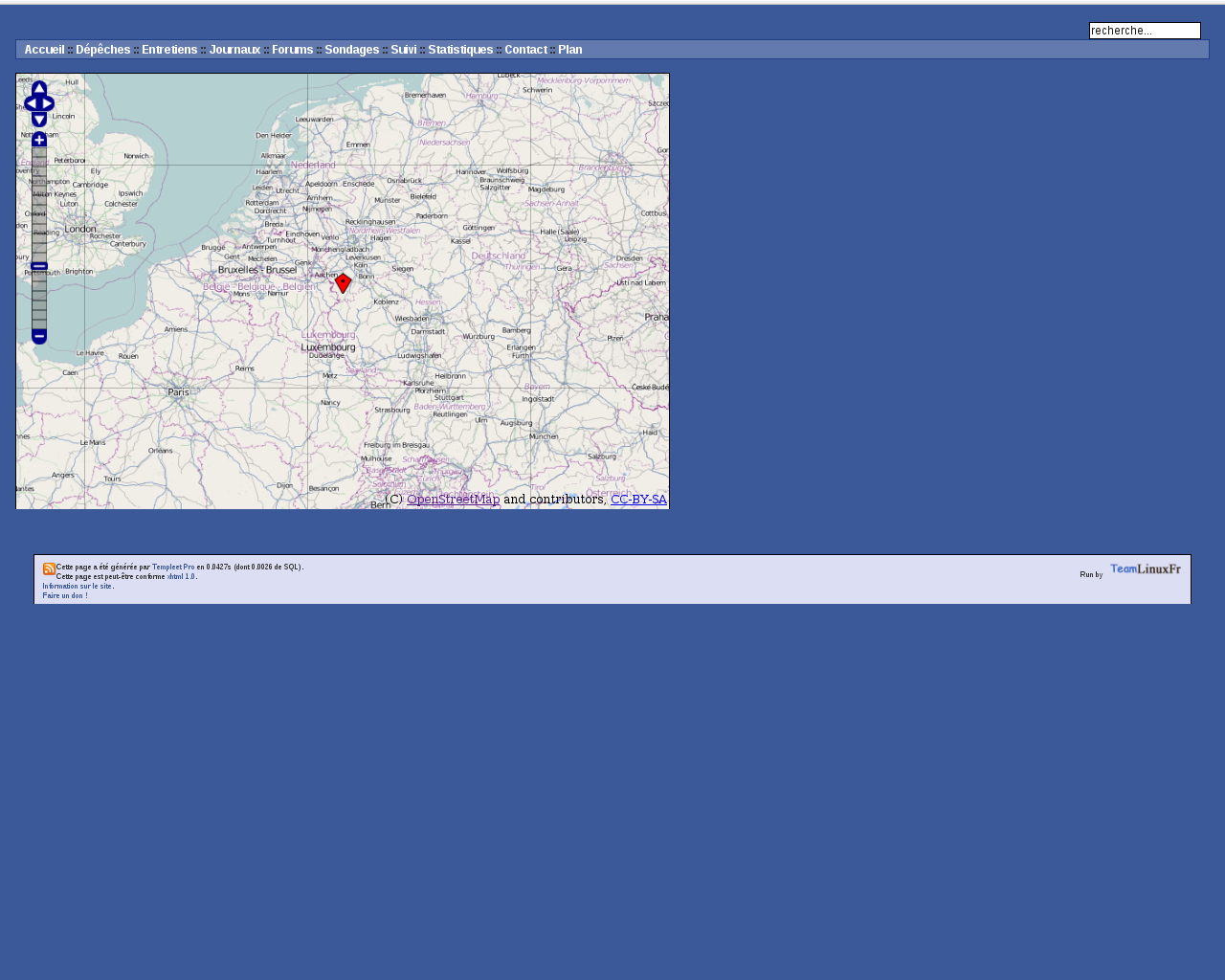Open the Sondages menu link

click(x=351, y=50)
